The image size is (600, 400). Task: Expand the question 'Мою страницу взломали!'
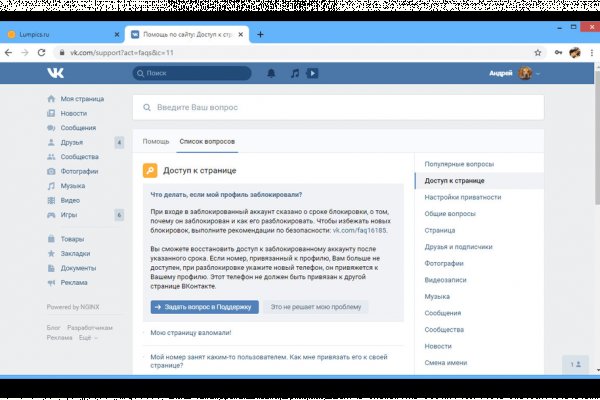(x=191, y=332)
